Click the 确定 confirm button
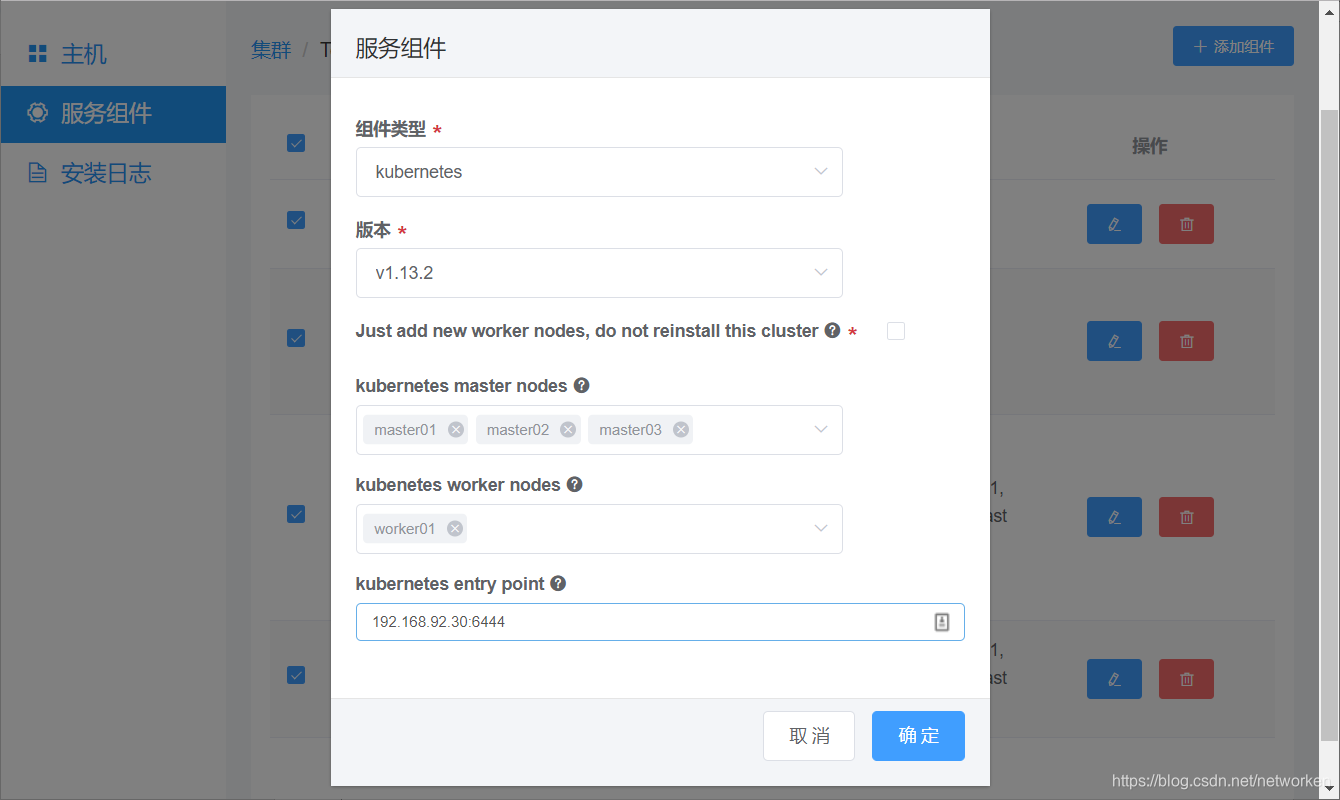Viewport: 1340px width, 800px height. 918,736
